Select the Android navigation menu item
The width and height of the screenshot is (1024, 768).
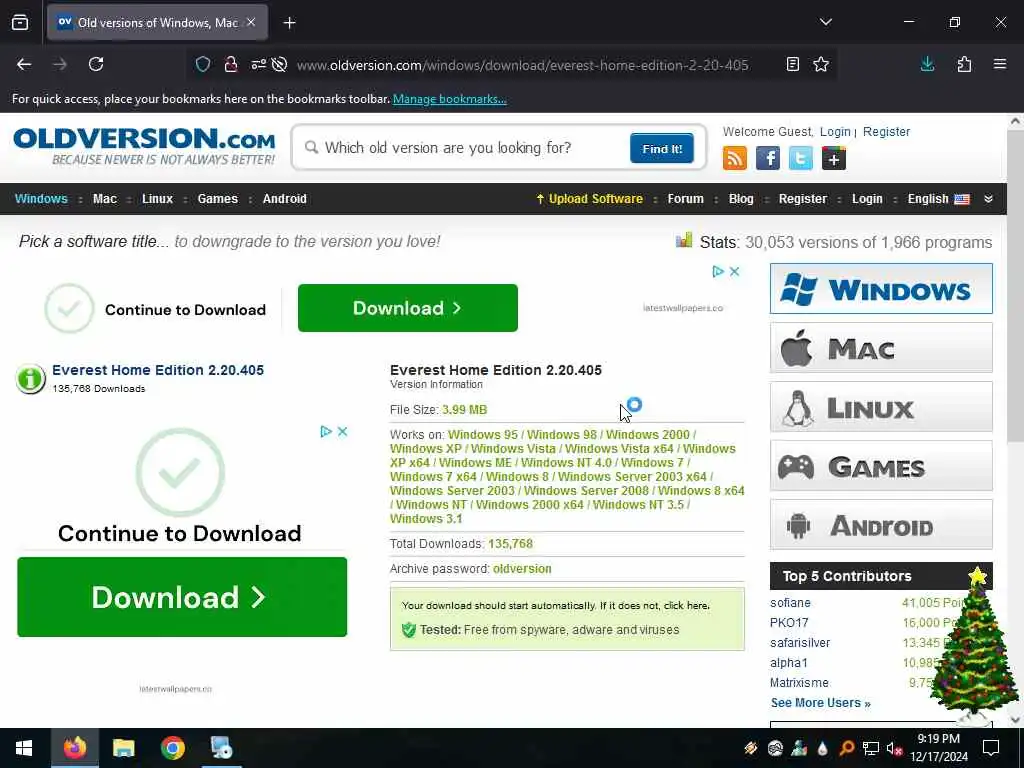pyautogui.click(x=284, y=199)
